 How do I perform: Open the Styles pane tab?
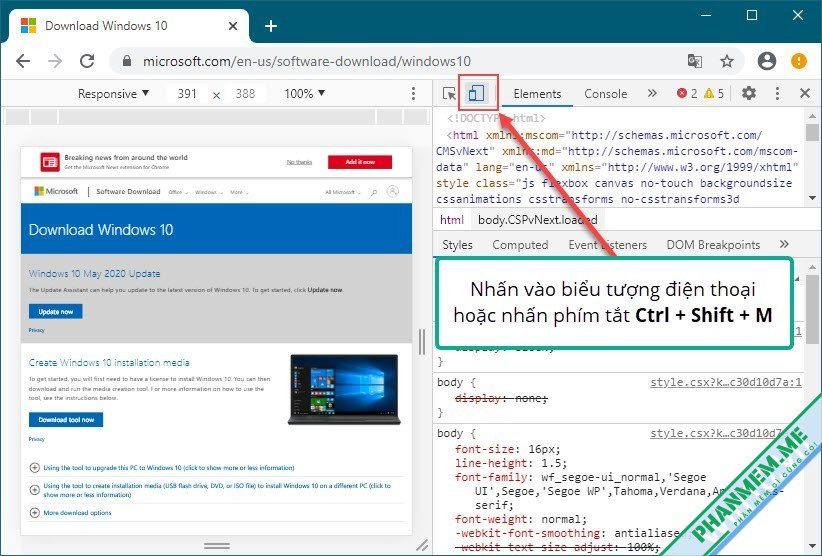(457, 245)
